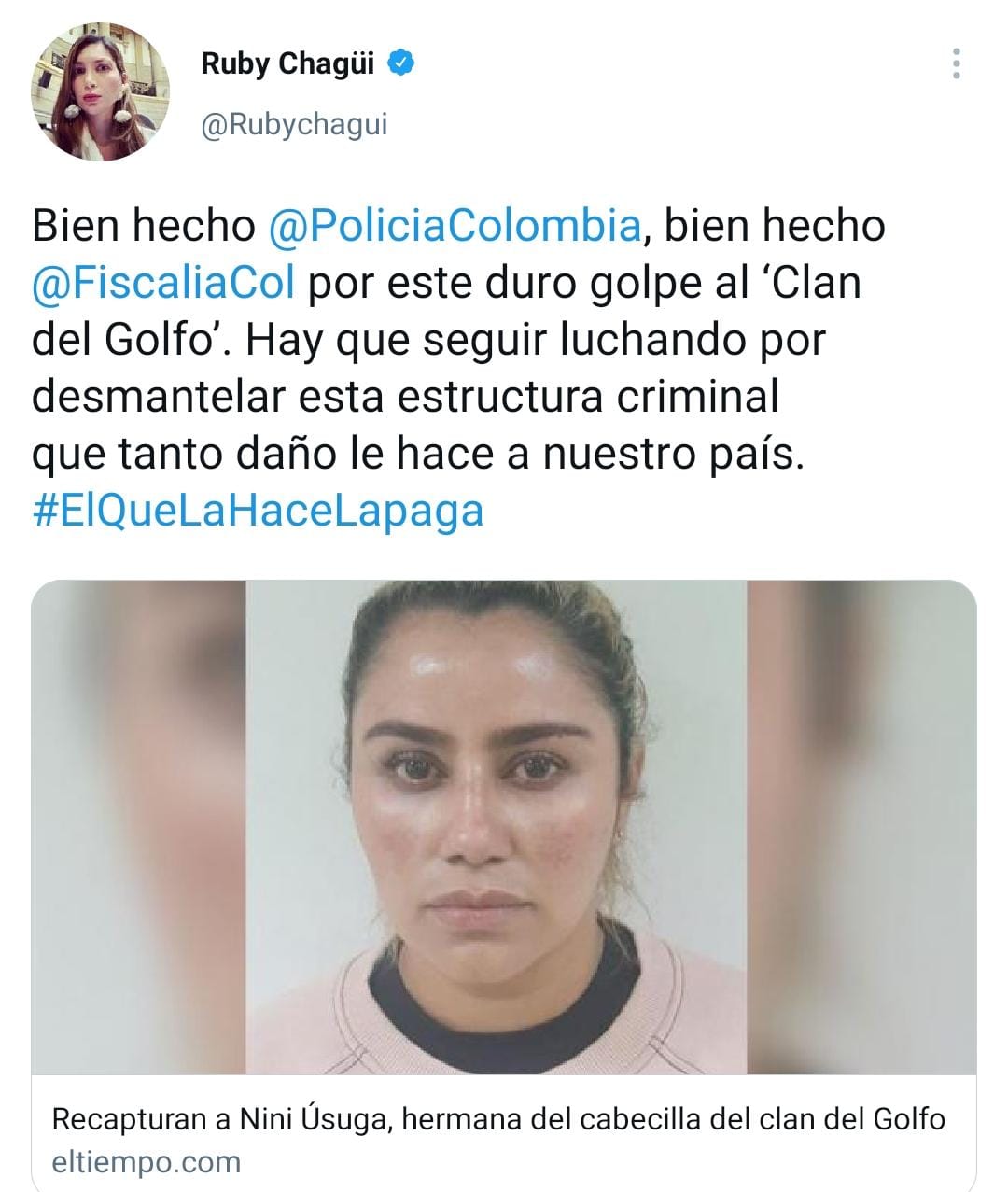Open the #ElQueLaHaceLapaga hashtag
Image resolution: width=1008 pixels, height=1192 pixels.
pos(258,511)
